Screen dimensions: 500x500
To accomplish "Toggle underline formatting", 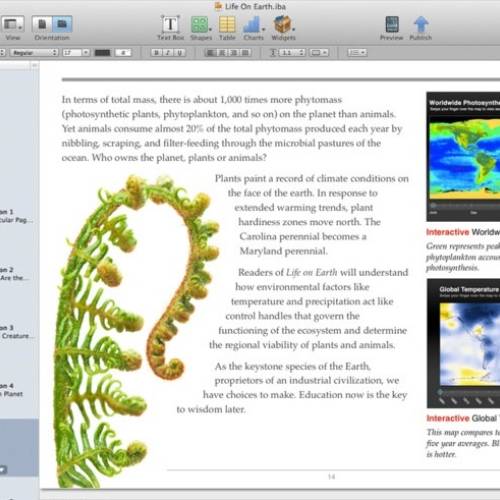I will click(x=180, y=53).
